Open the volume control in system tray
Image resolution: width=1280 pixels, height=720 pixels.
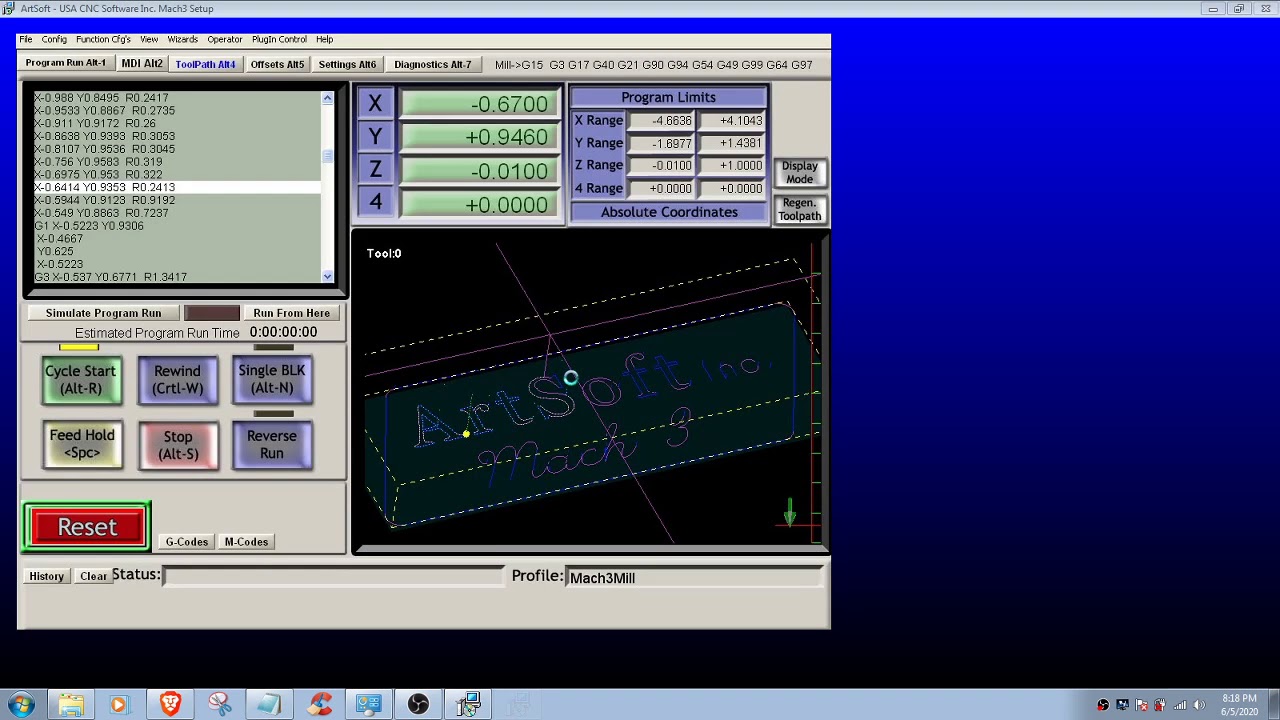pyautogui.click(x=1199, y=705)
